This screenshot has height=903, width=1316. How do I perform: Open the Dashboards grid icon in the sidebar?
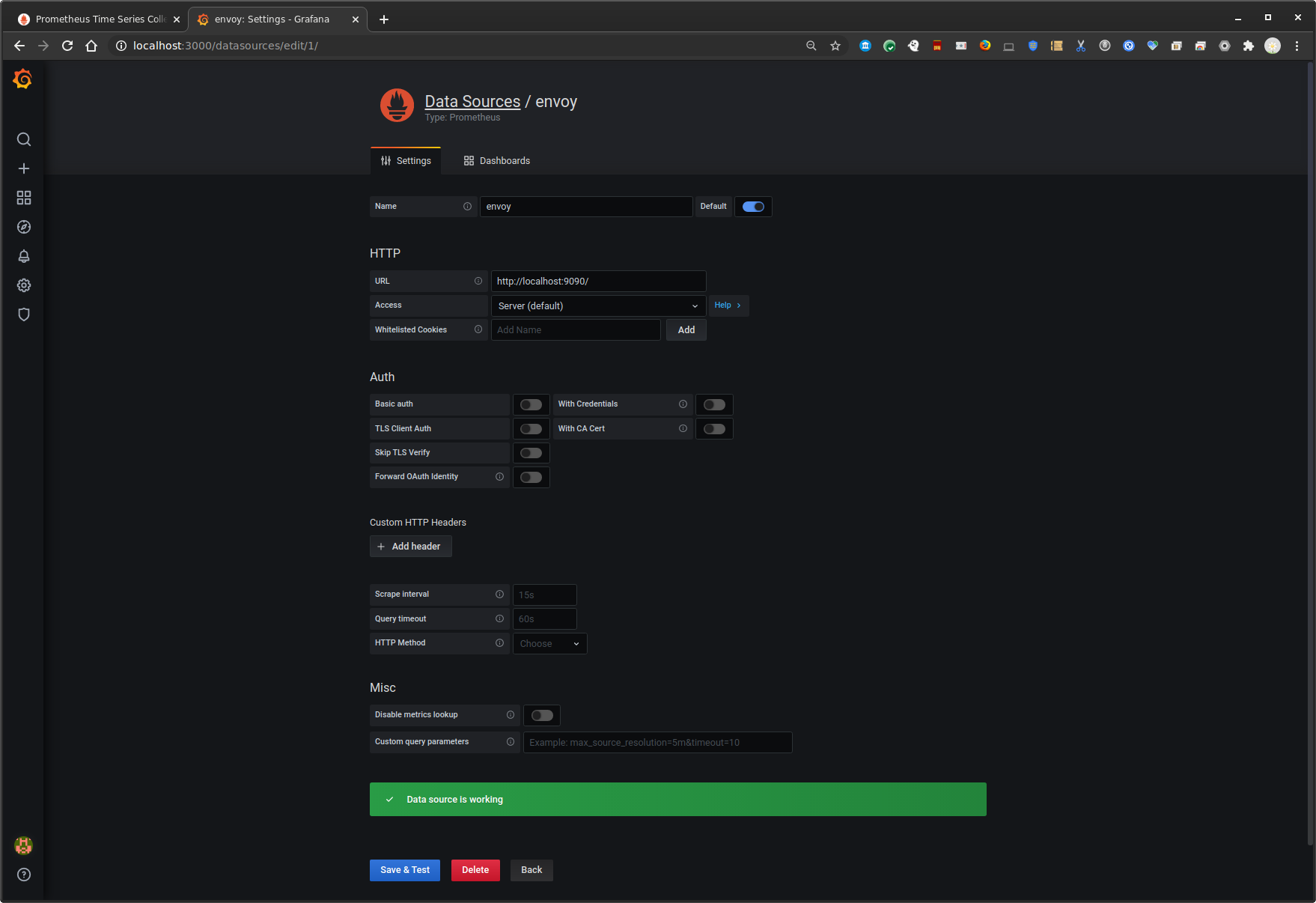pyautogui.click(x=24, y=198)
